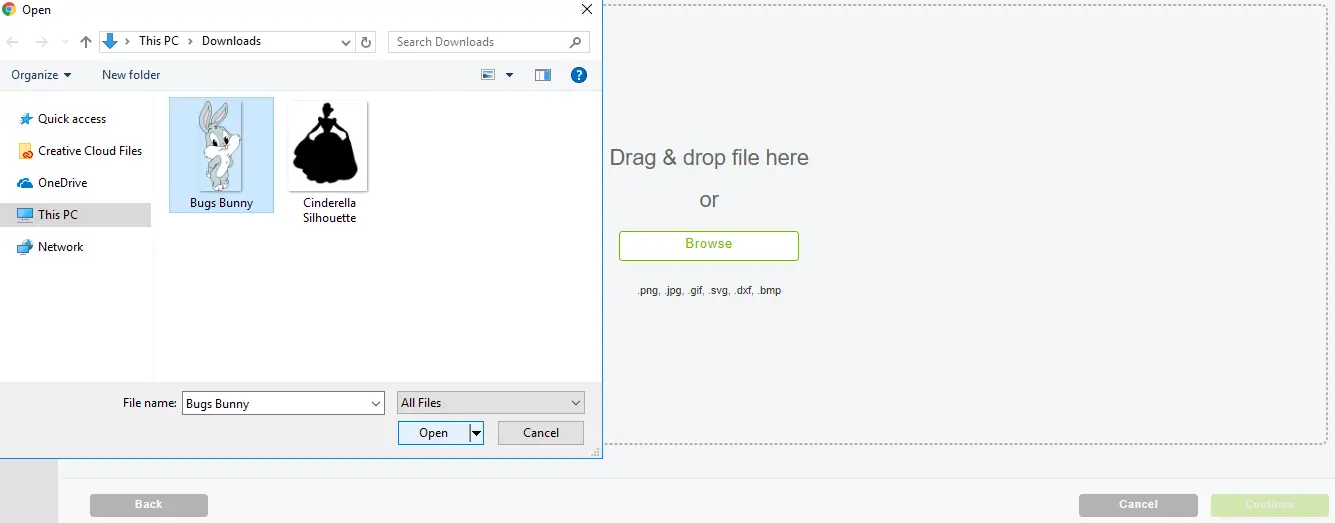
Task: Click Cancel in the Open dialog
Action: click(x=541, y=433)
